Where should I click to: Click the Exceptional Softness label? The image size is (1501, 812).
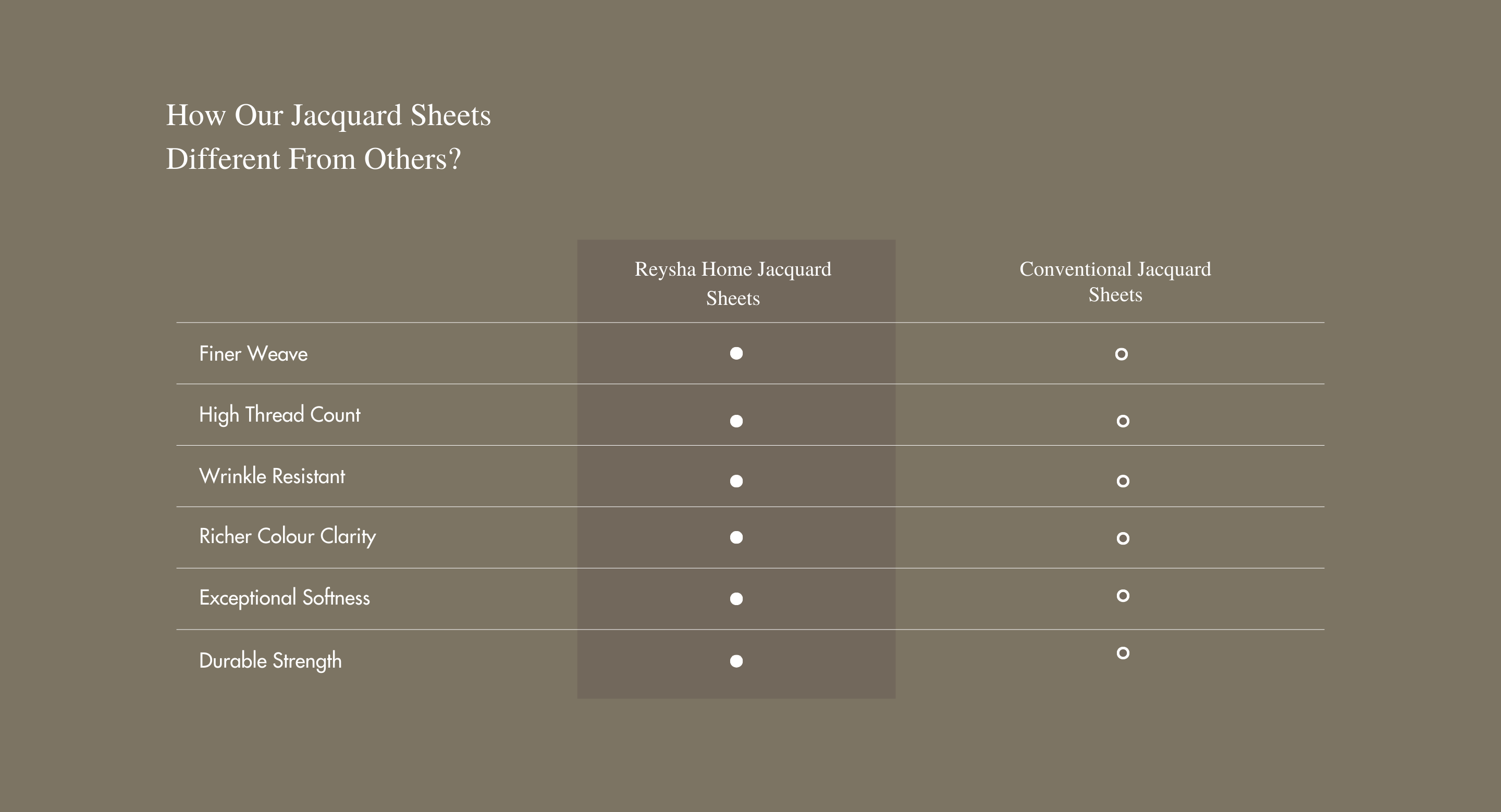click(x=285, y=598)
